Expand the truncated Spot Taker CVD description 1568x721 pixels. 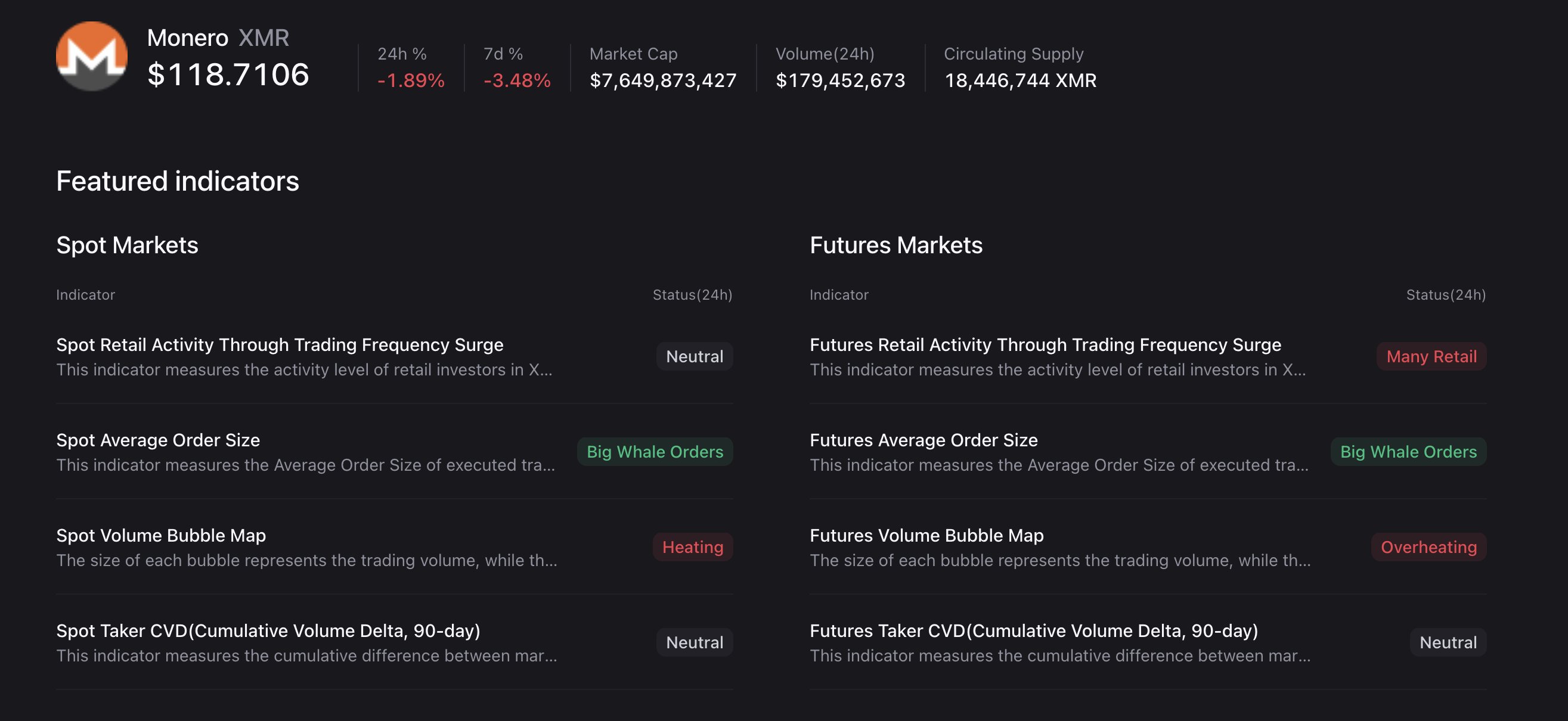tap(307, 656)
